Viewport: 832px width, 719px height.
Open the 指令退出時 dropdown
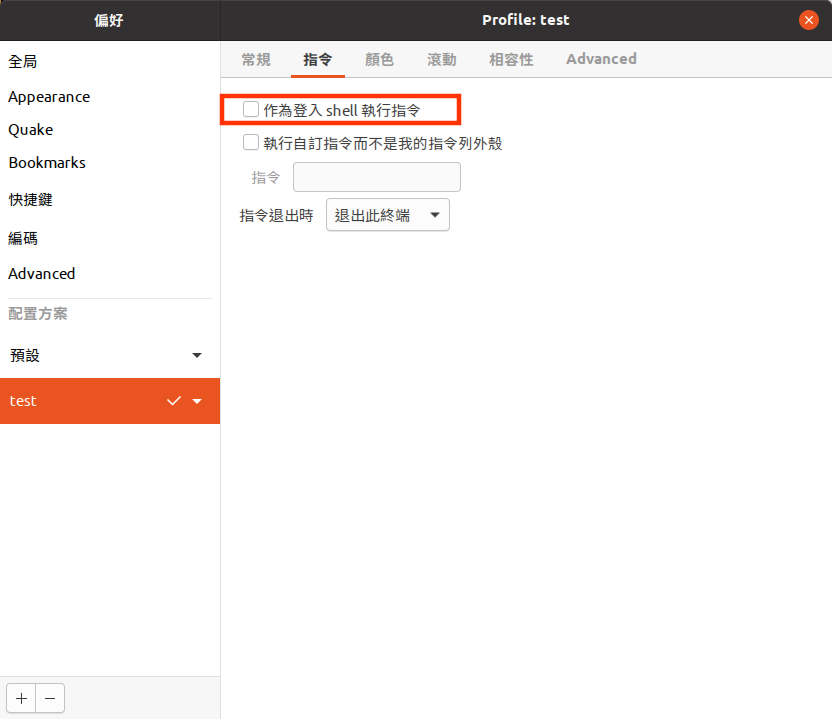coord(388,215)
